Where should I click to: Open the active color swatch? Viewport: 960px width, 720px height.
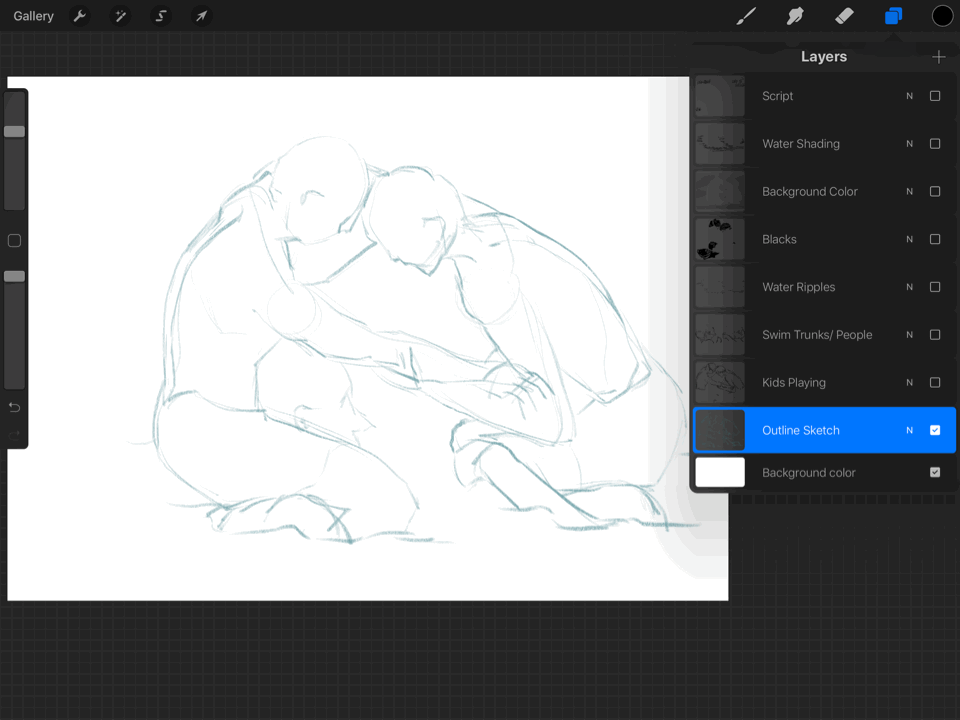click(x=942, y=16)
